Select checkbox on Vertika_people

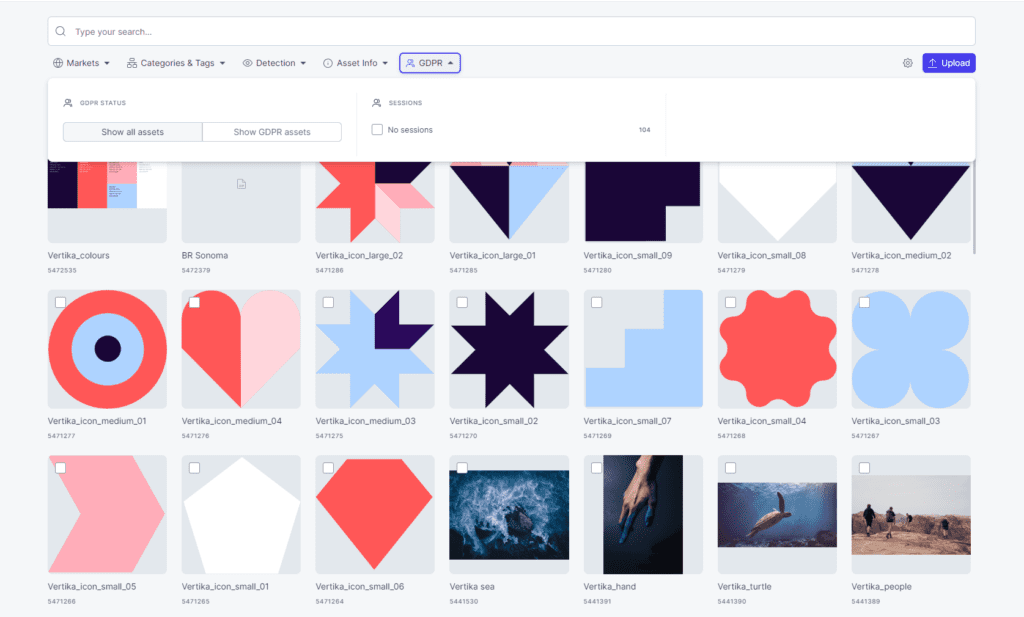[864, 467]
